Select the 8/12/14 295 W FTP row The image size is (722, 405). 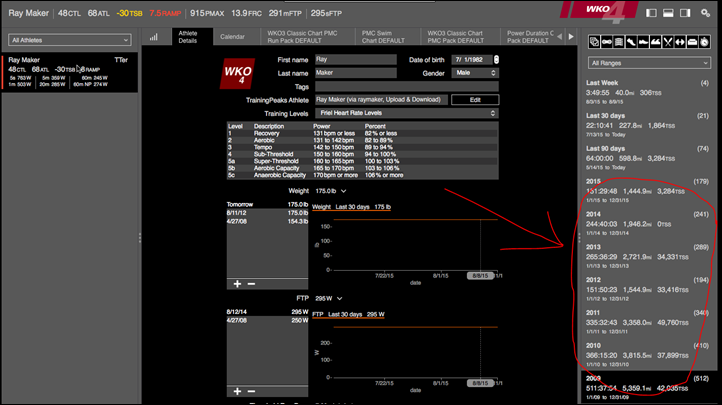(267, 312)
